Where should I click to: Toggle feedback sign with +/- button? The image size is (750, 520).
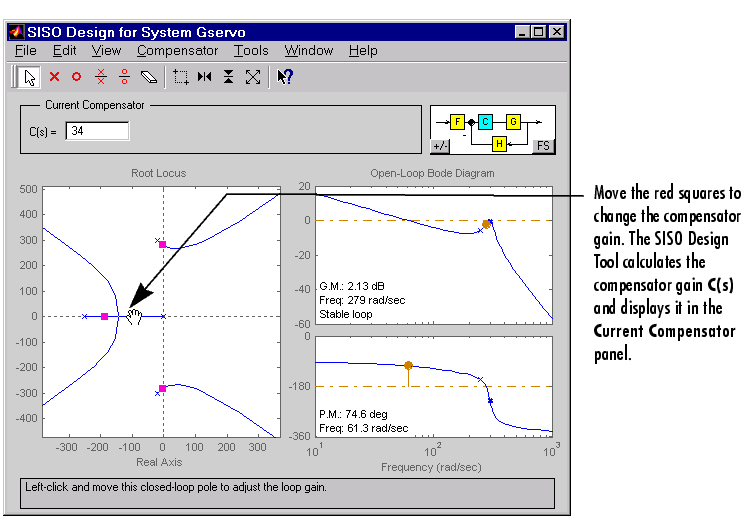[x=440, y=146]
